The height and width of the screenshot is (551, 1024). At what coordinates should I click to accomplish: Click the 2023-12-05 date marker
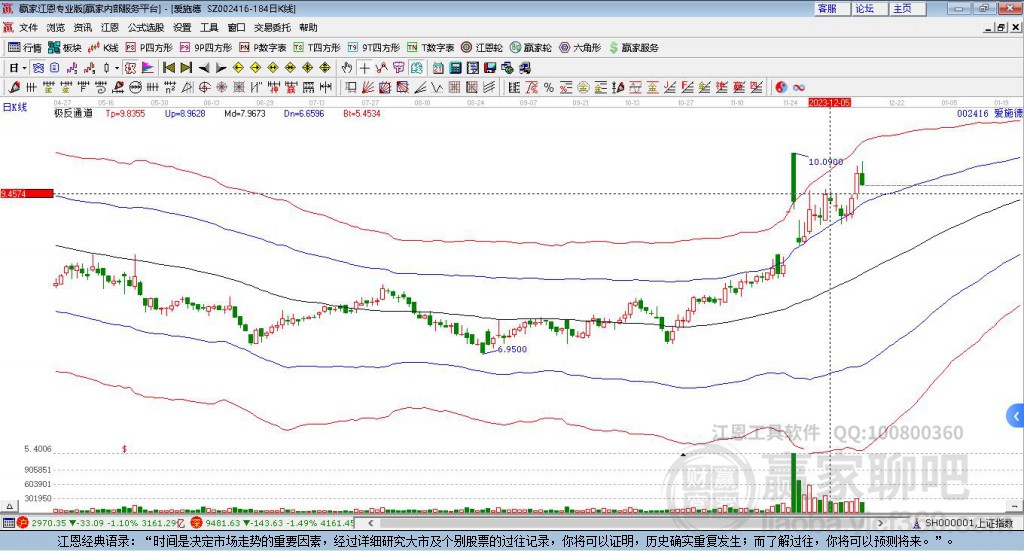[829, 103]
